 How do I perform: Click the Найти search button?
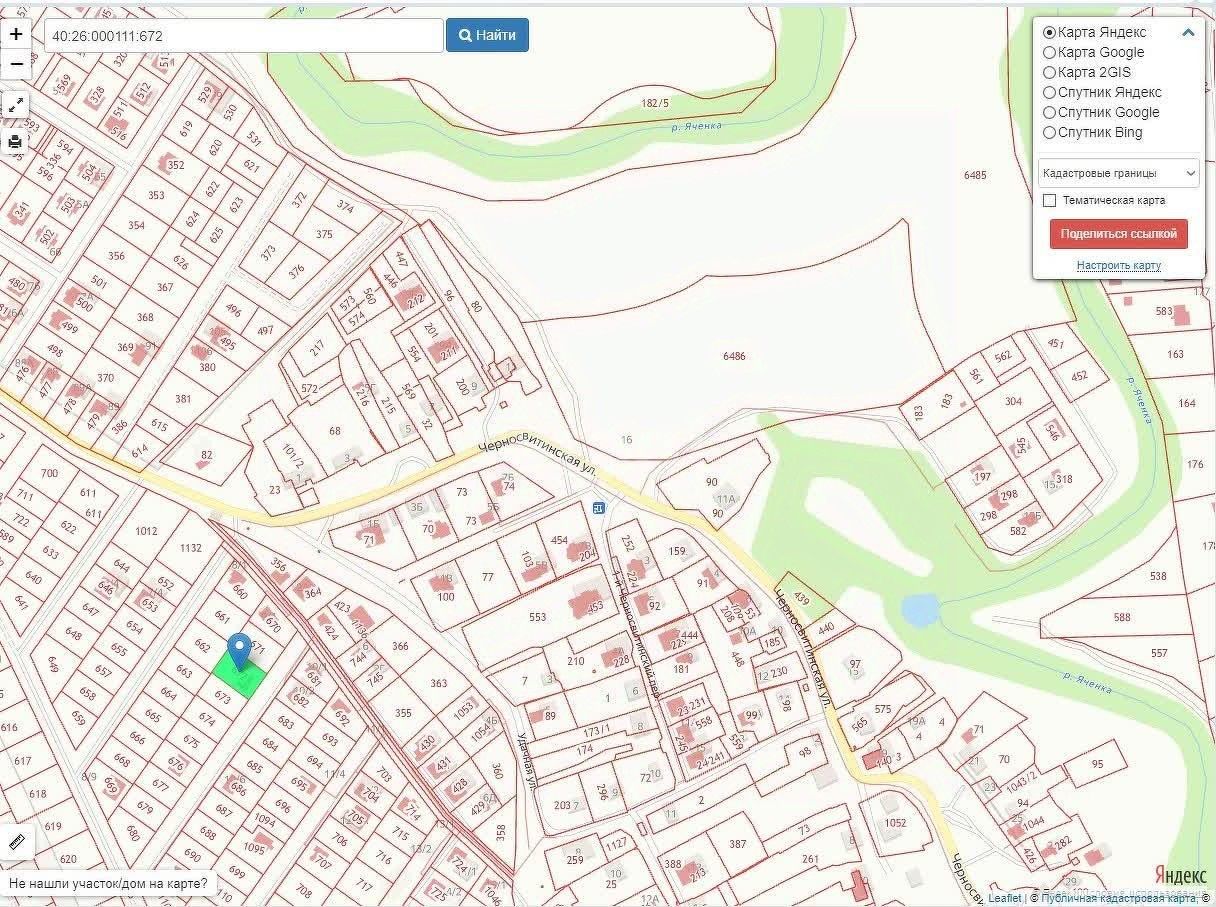[487, 35]
